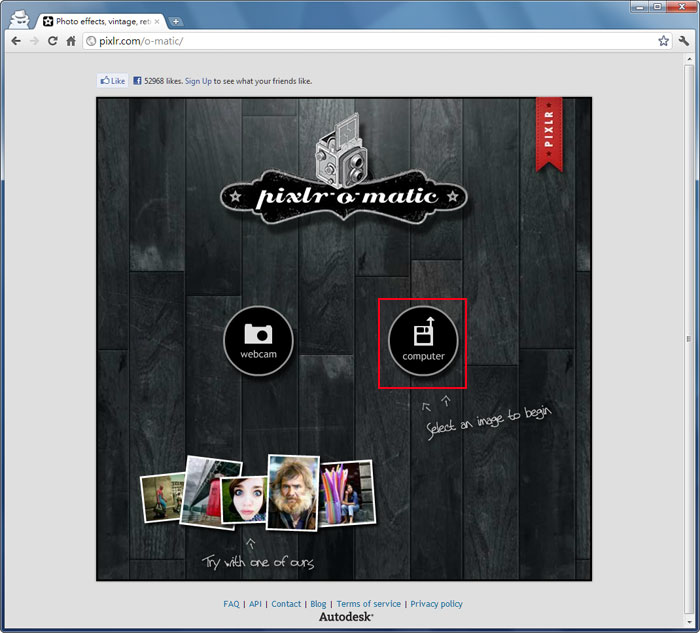
Task: Go back with browser back arrow
Action: point(16,41)
